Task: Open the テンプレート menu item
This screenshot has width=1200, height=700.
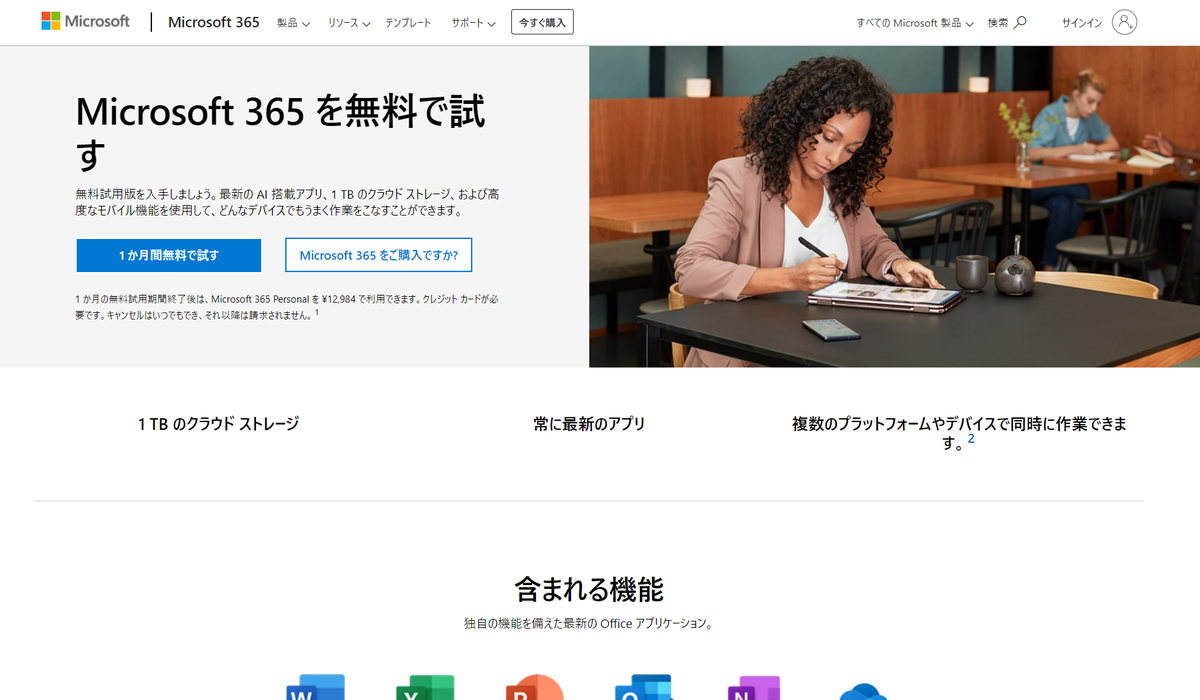Action: tap(408, 22)
